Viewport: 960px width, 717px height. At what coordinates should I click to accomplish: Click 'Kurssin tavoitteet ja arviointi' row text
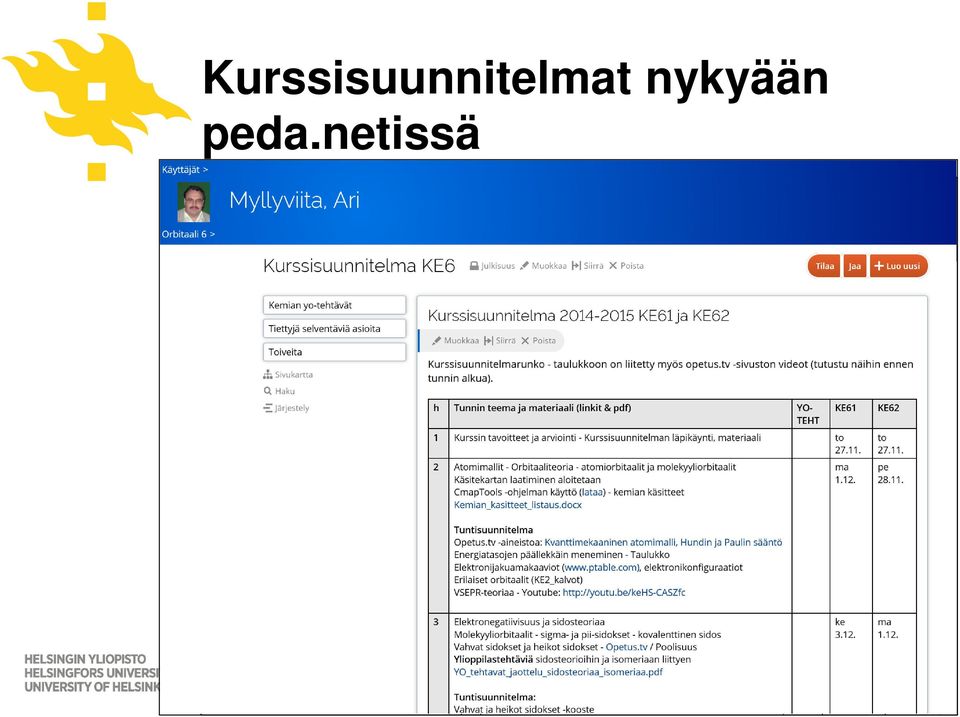pos(607,438)
